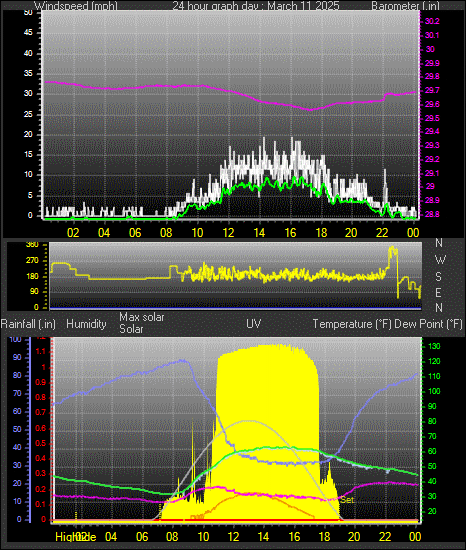
Task: Click hour label 14 under the bottom chart
Action: [x=264, y=536]
